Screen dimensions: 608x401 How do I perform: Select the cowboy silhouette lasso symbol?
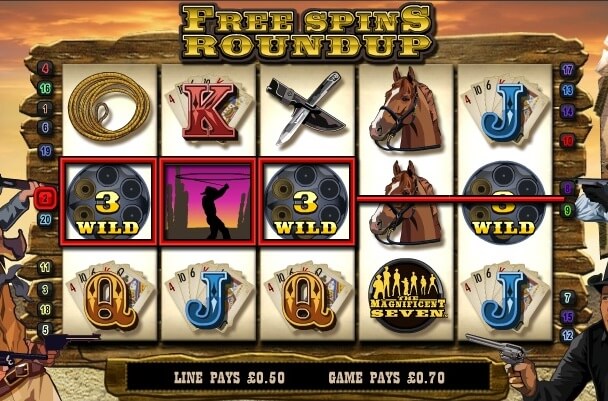208,202
